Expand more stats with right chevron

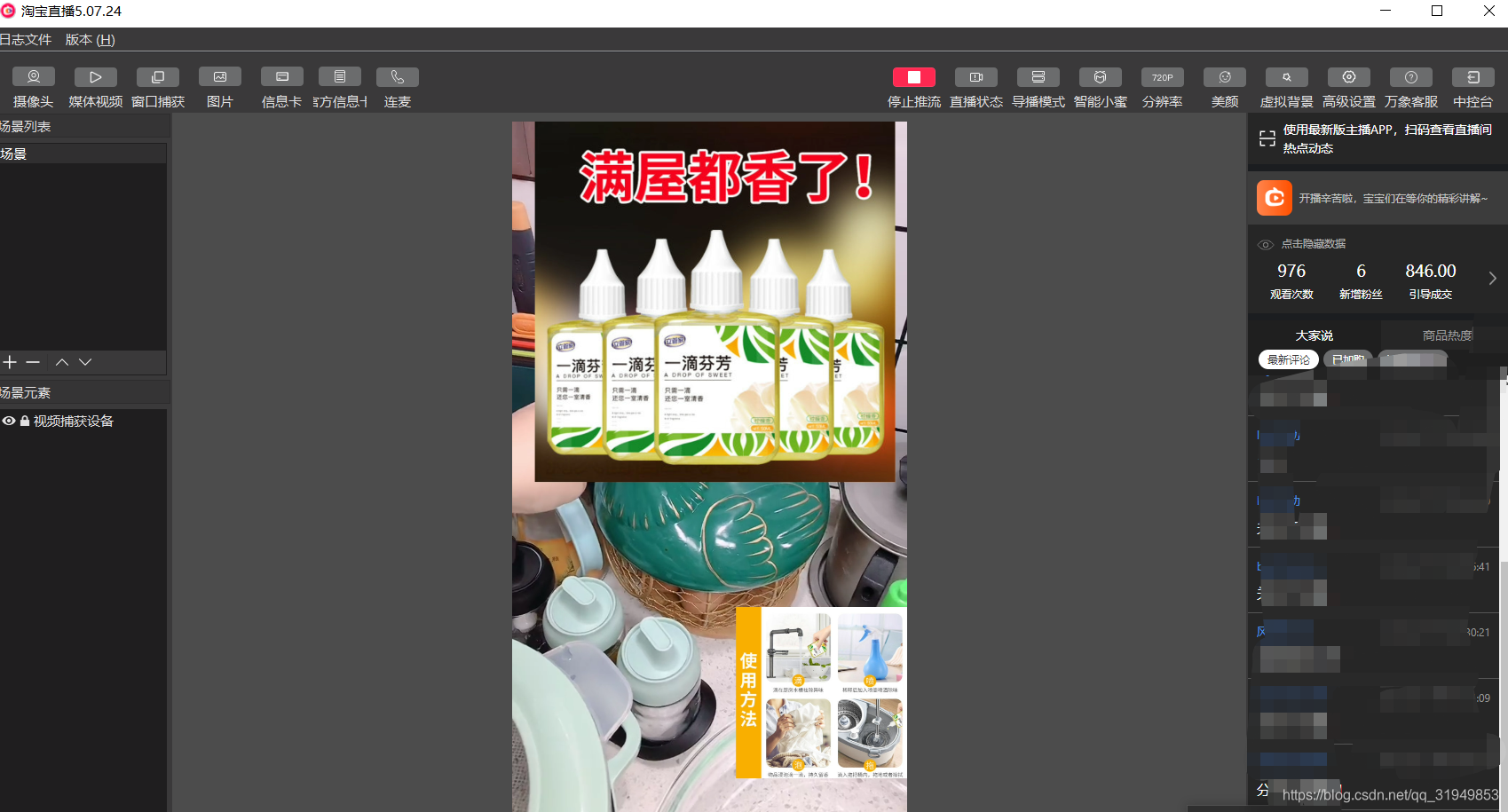1492,279
